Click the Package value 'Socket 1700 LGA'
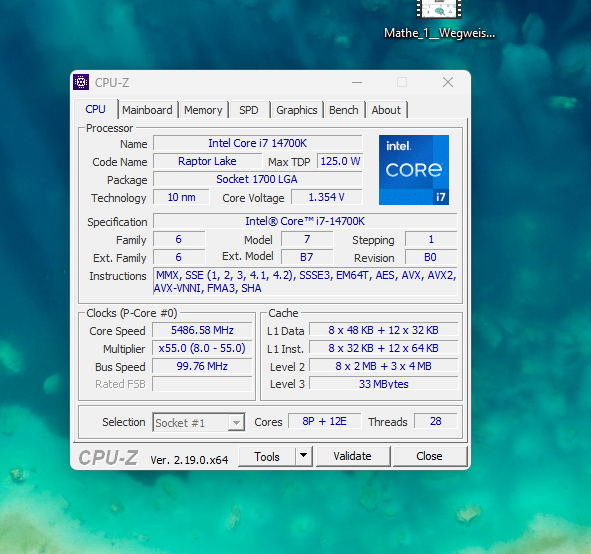Screen dimensions: 591x554 [x=258, y=179]
